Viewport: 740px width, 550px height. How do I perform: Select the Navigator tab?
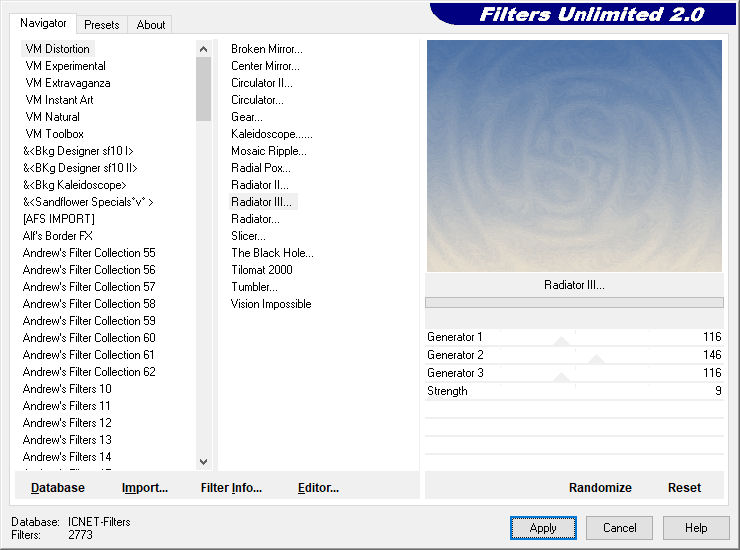coord(43,23)
